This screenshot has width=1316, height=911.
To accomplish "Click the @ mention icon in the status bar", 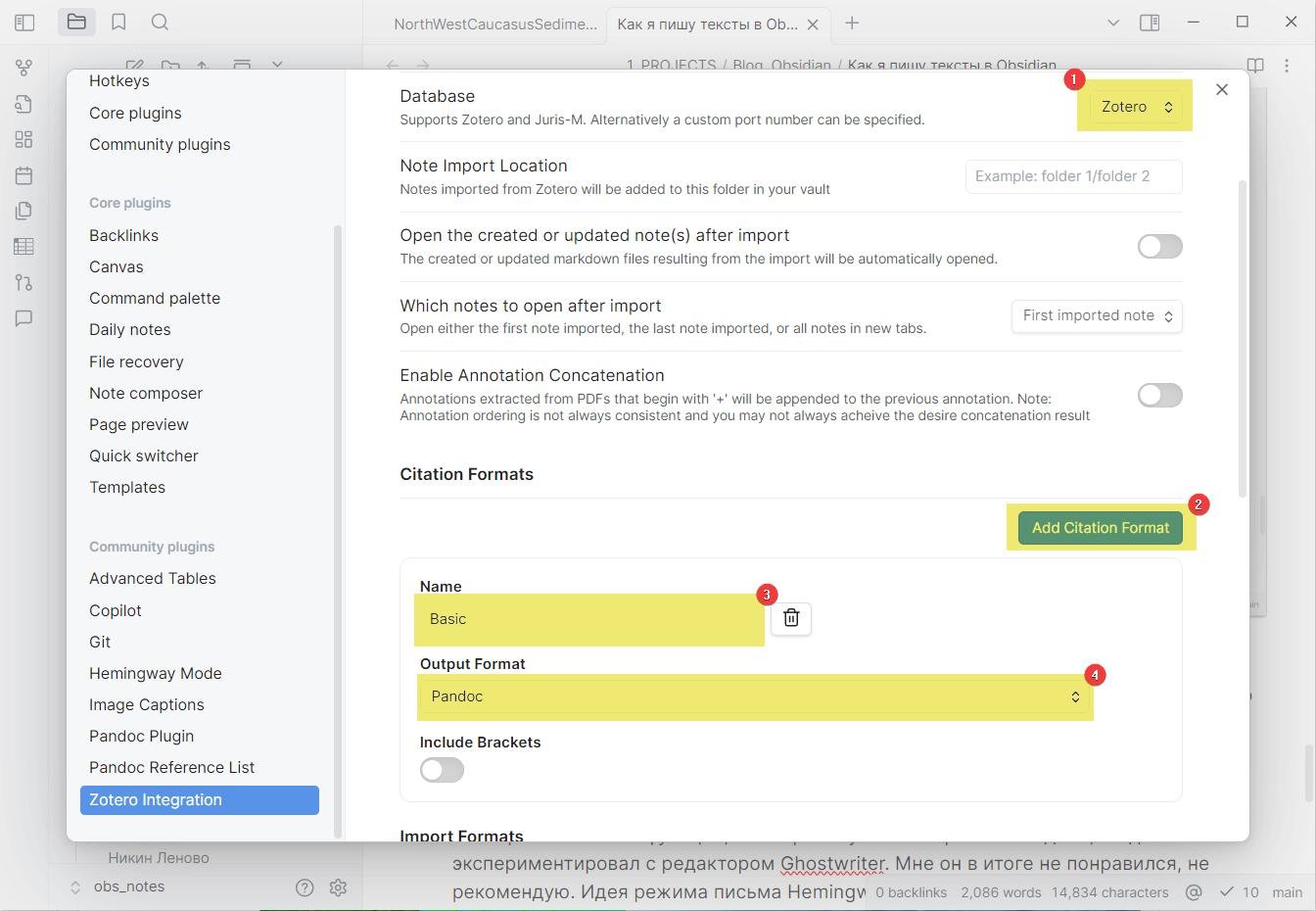I will (x=1193, y=892).
